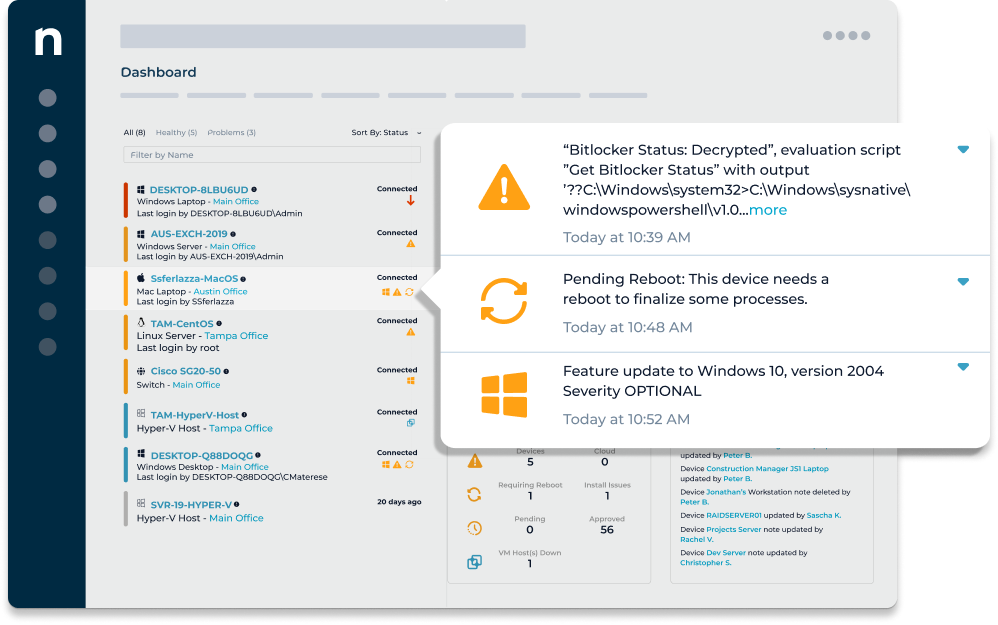Click the Apple icon next to Ssferlazza-MacOS

click(x=140, y=278)
